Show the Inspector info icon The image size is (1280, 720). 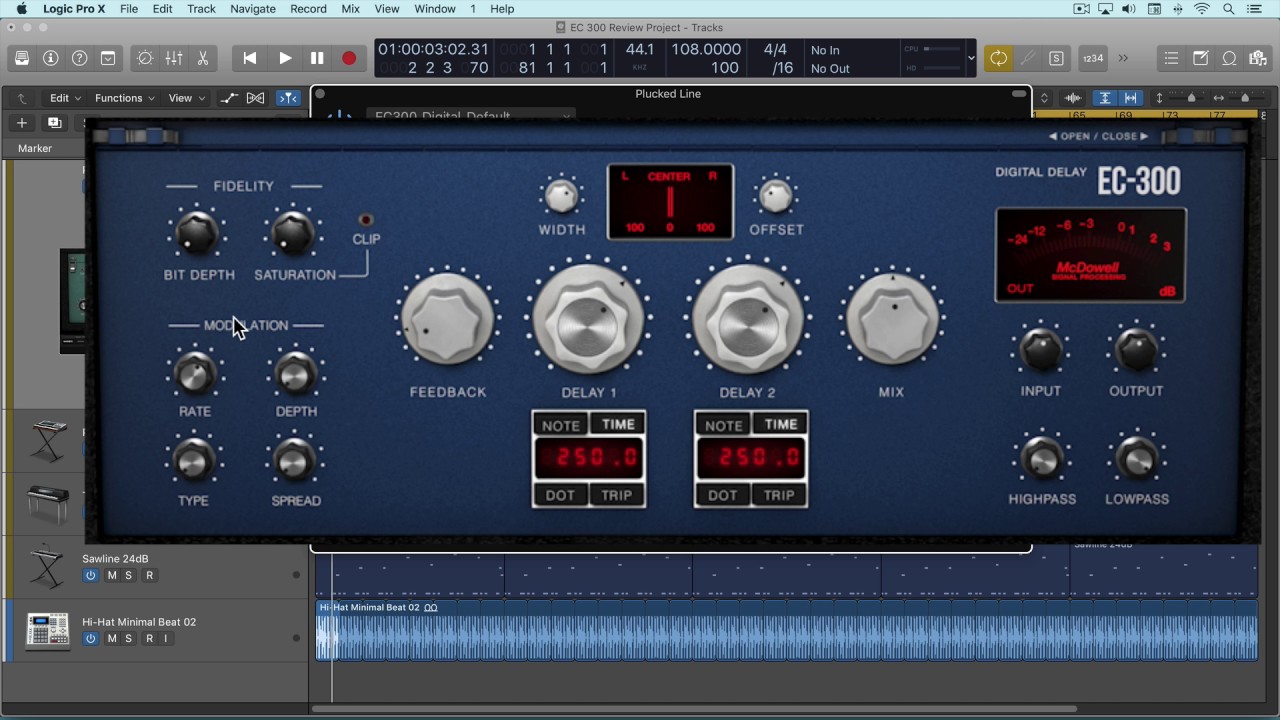point(51,58)
